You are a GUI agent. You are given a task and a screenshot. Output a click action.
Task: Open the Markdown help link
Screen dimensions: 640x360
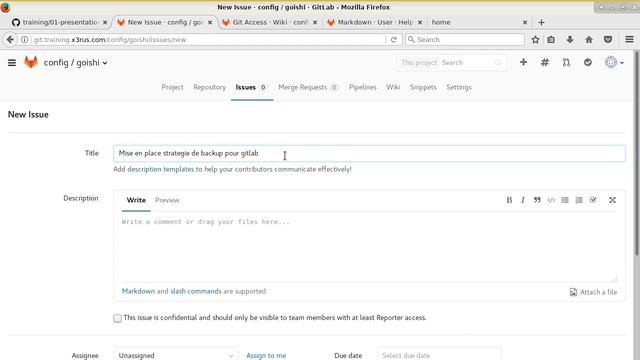(x=138, y=291)
